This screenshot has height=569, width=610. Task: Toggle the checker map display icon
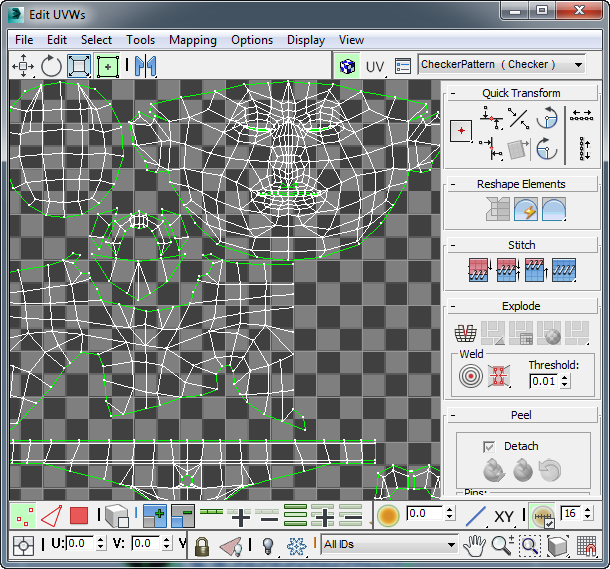point(347,66)
